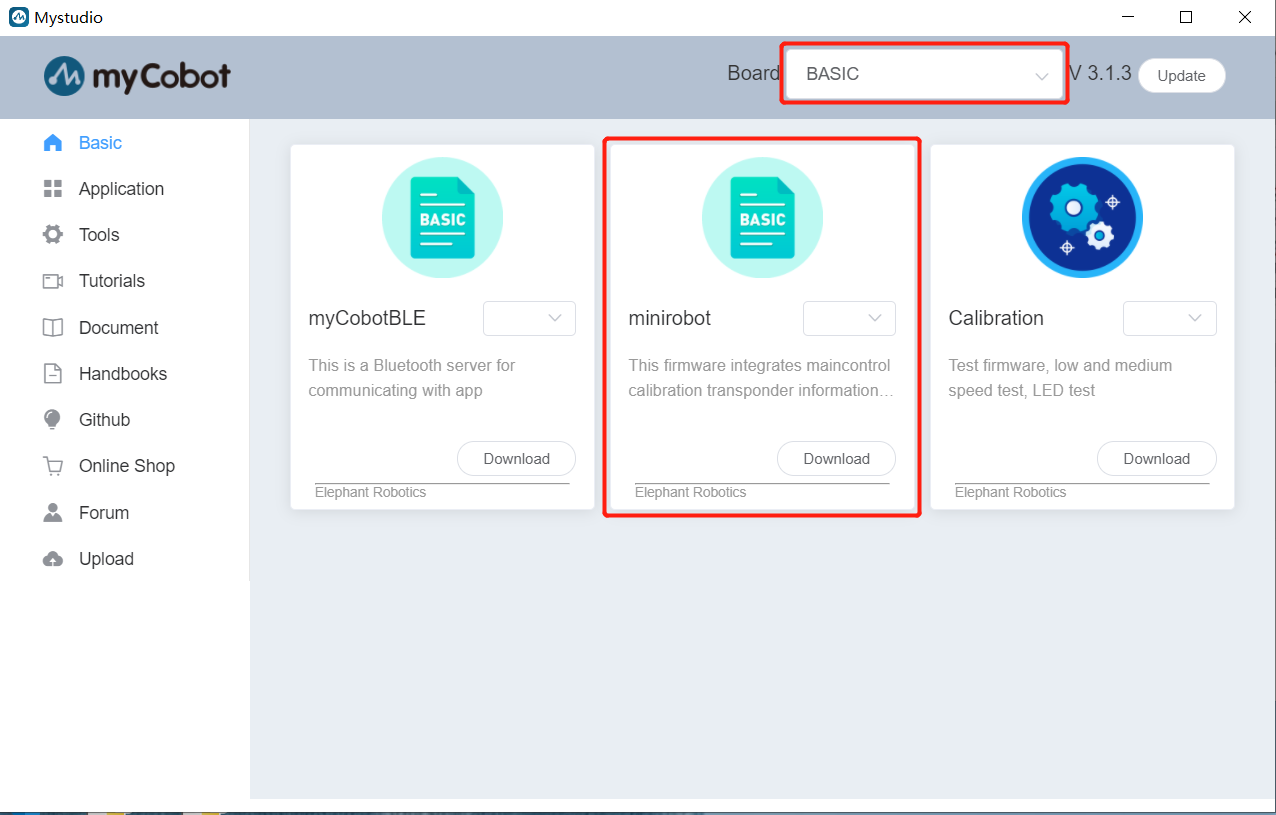Click the Mystudio title bar app icon
The image size is (1276, 815).
(x=18, y=17)
